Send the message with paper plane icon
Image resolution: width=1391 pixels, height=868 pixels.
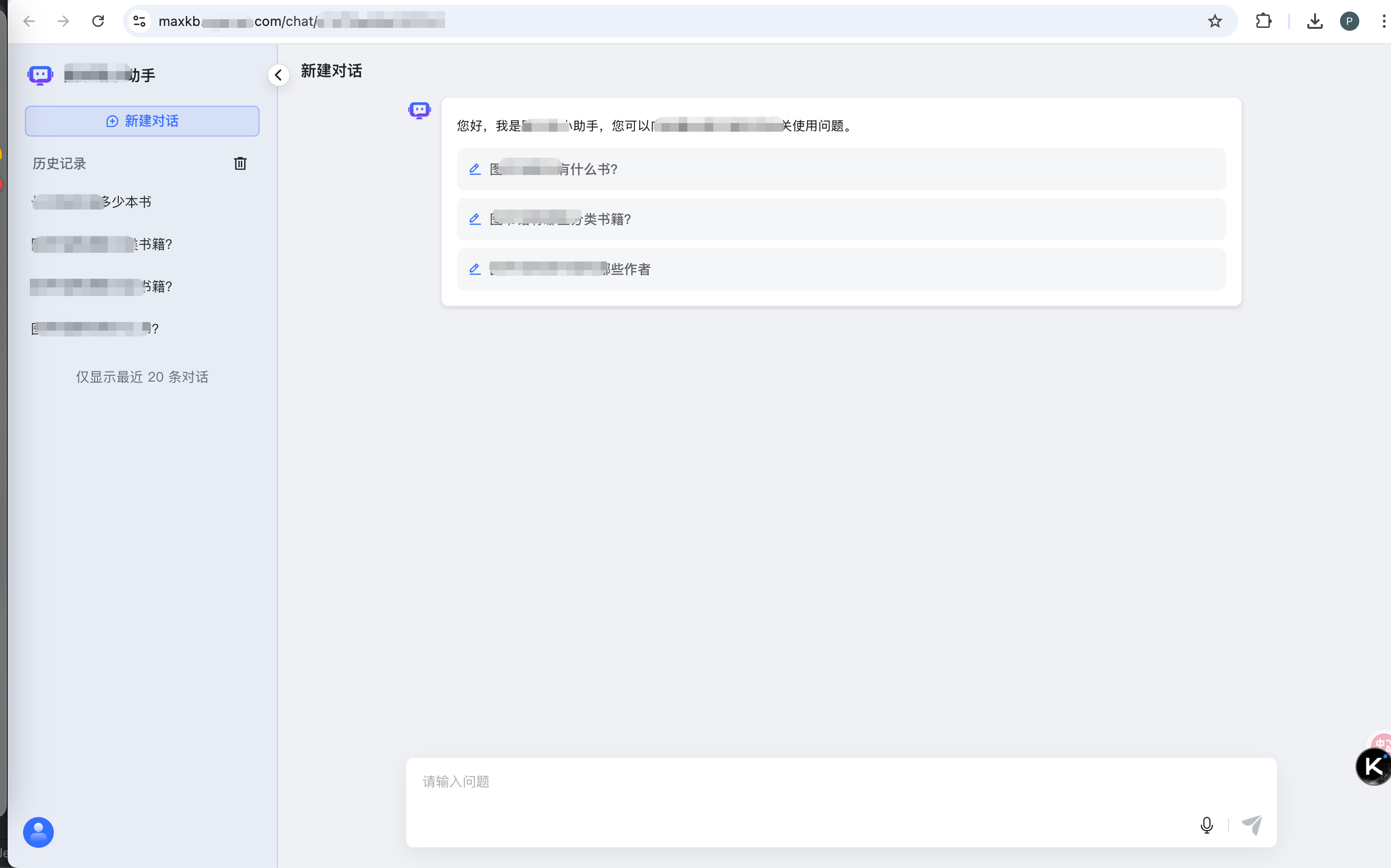pyautogui.click(x=1252, y=825)
